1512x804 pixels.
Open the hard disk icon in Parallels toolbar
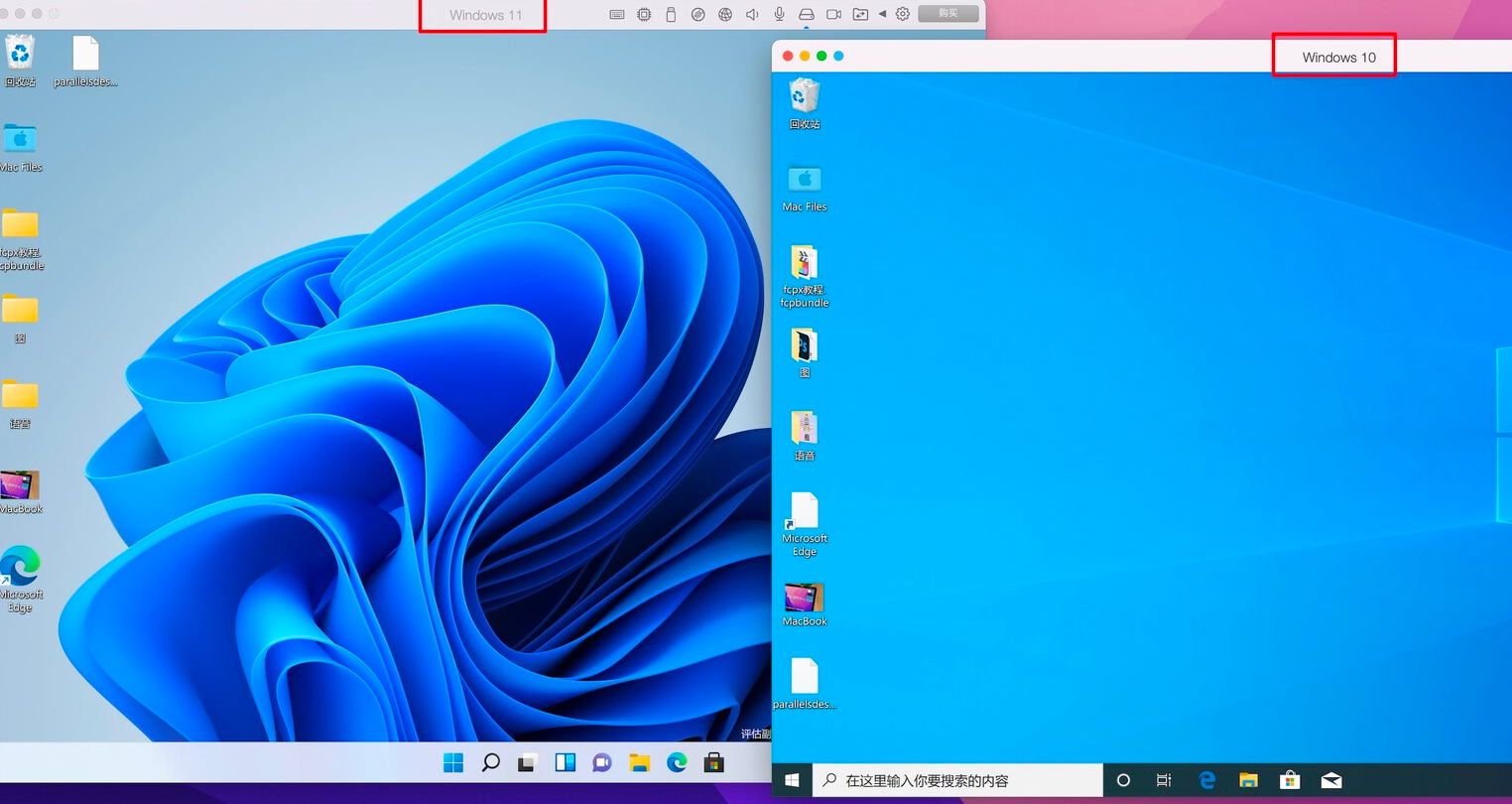[807, 14]
